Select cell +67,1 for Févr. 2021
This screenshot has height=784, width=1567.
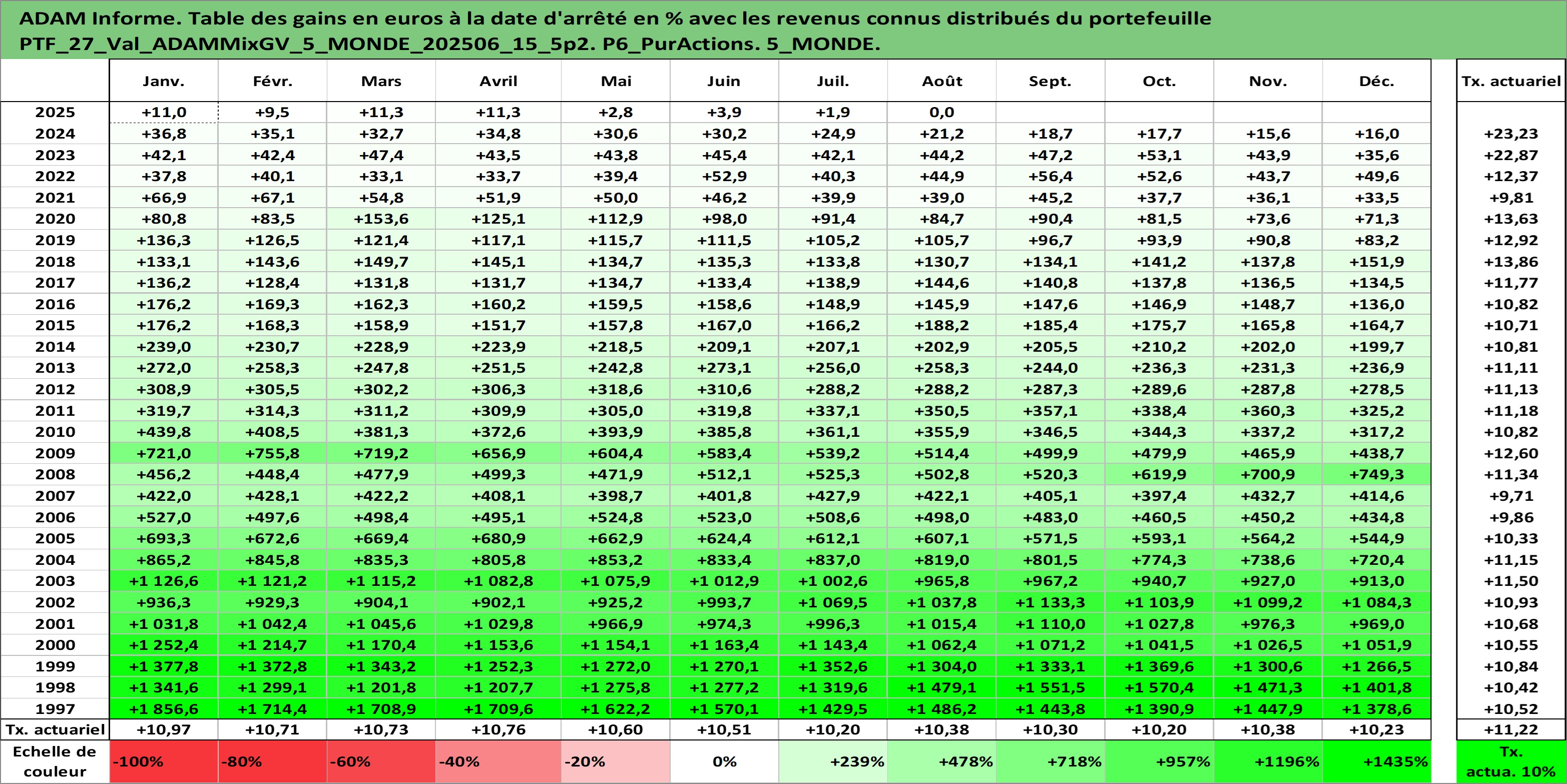tap(273, 198)
